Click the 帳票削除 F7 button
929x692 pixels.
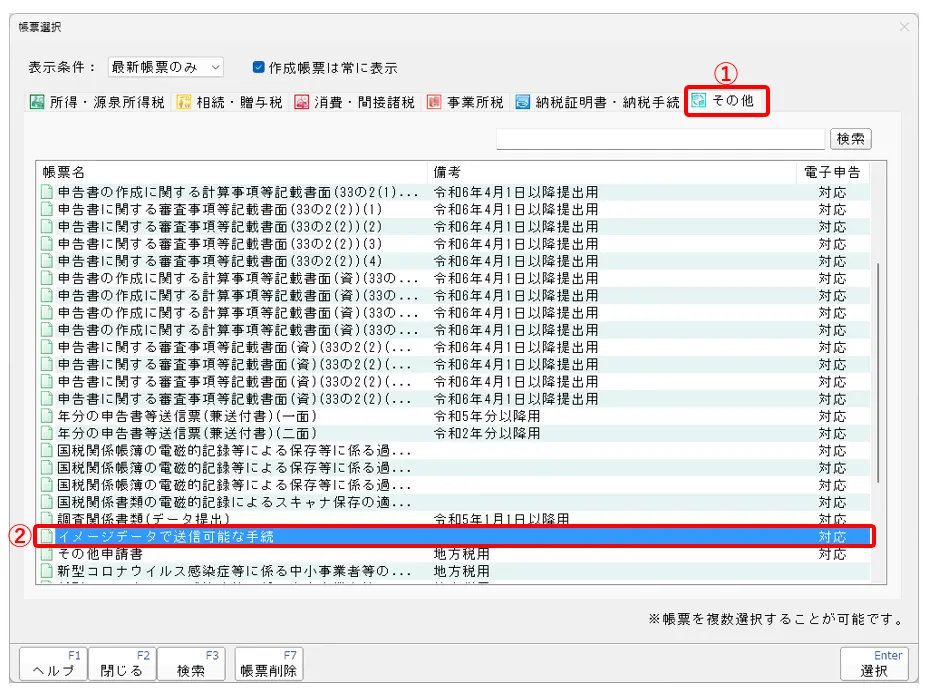coord(269,663)
